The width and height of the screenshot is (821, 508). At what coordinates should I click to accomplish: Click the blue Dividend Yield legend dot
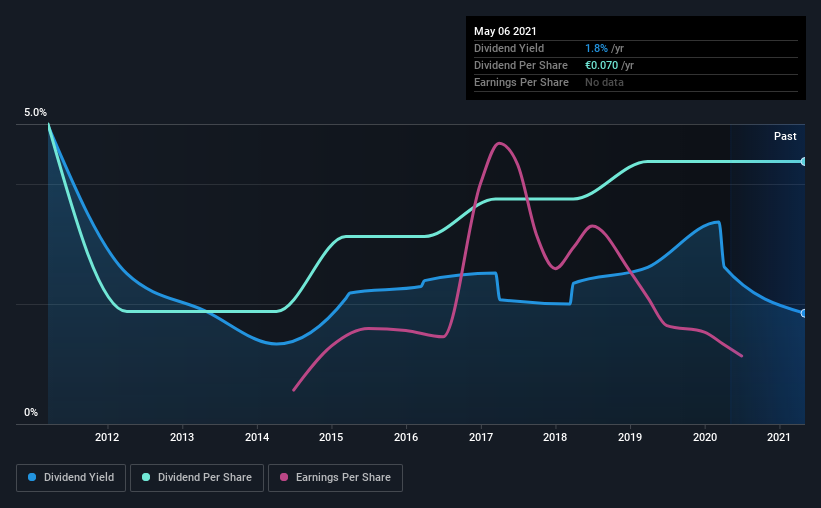[32, 477]
